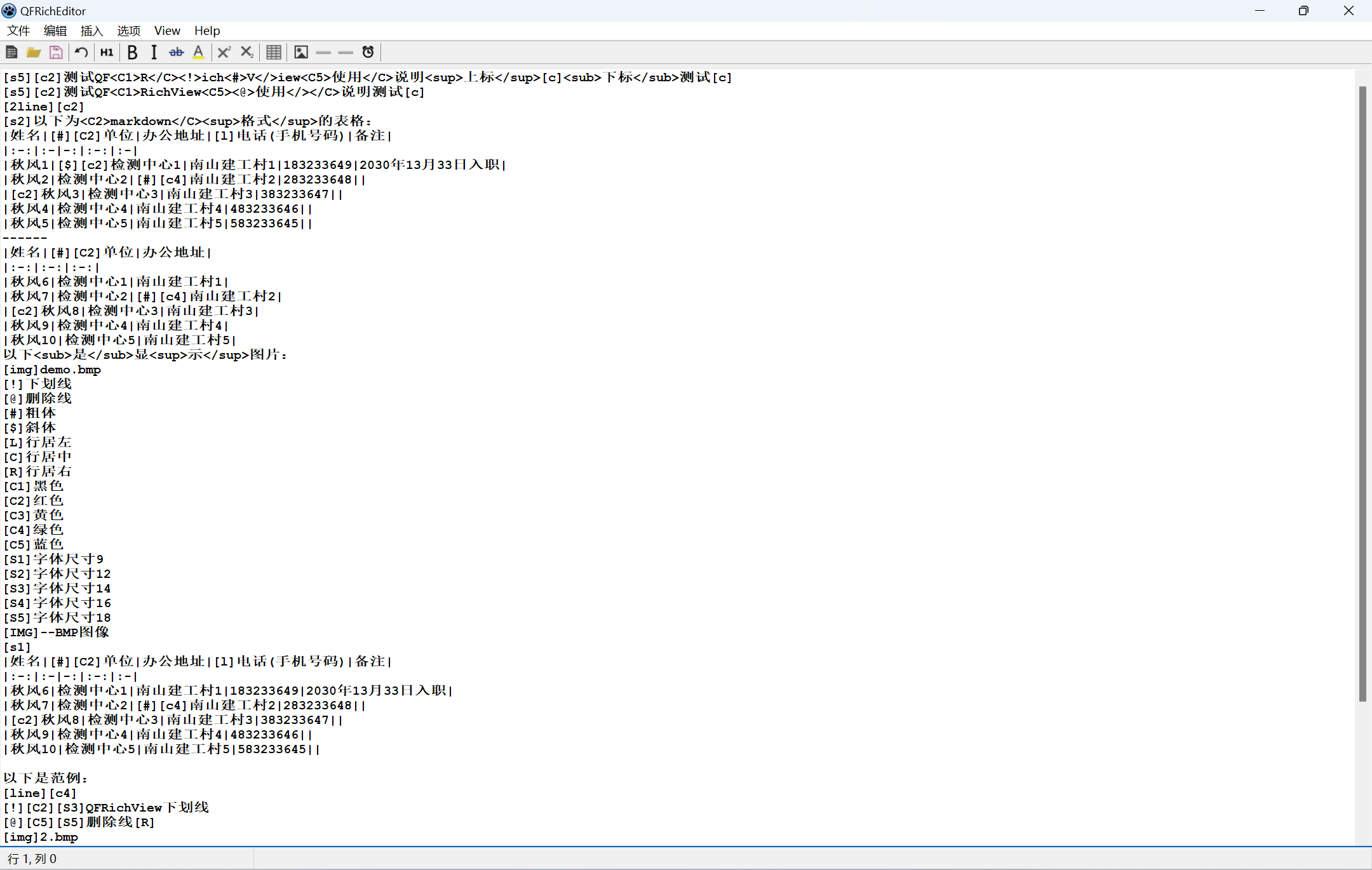Image resolution: width=1372 pixels, height=870 pixels.
Task: Open the 选项 menu
Action: coord(128,30)
